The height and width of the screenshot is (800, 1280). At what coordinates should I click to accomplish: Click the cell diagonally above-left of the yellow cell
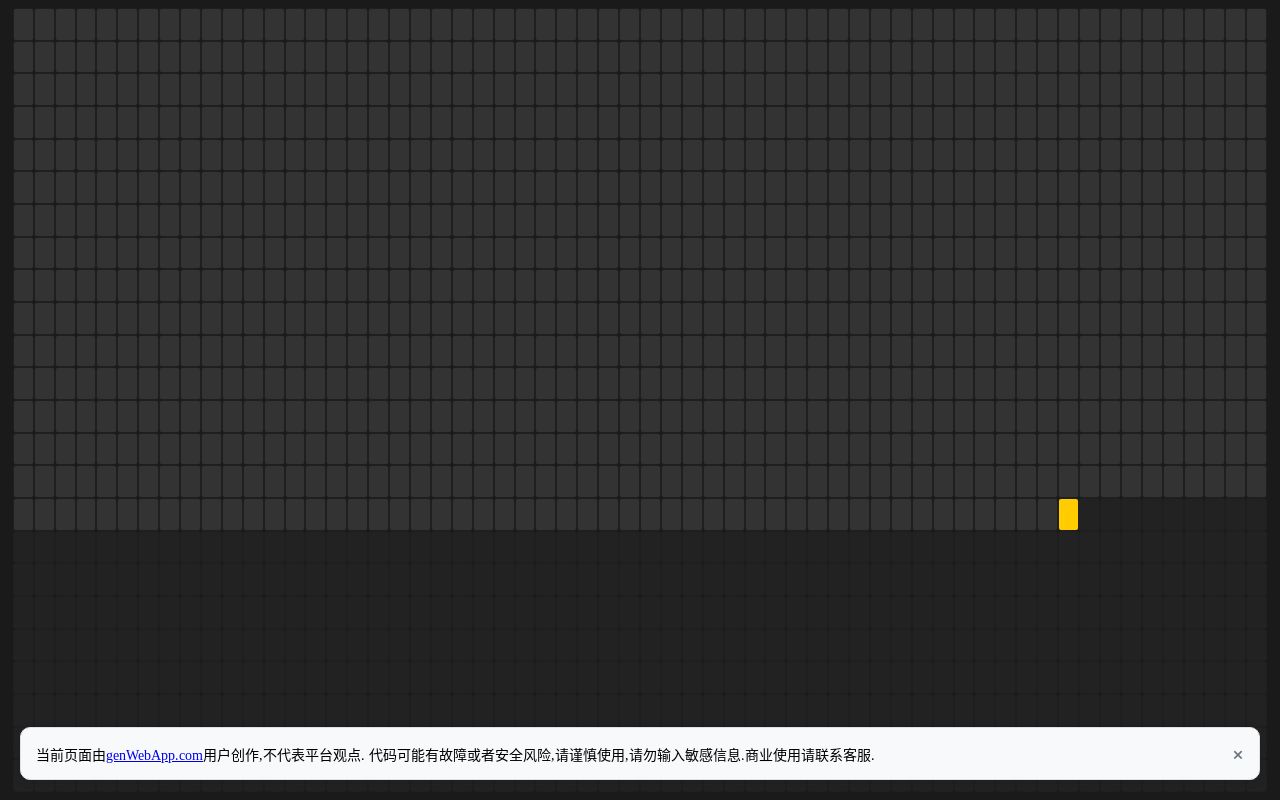[x=1047, y=481]
